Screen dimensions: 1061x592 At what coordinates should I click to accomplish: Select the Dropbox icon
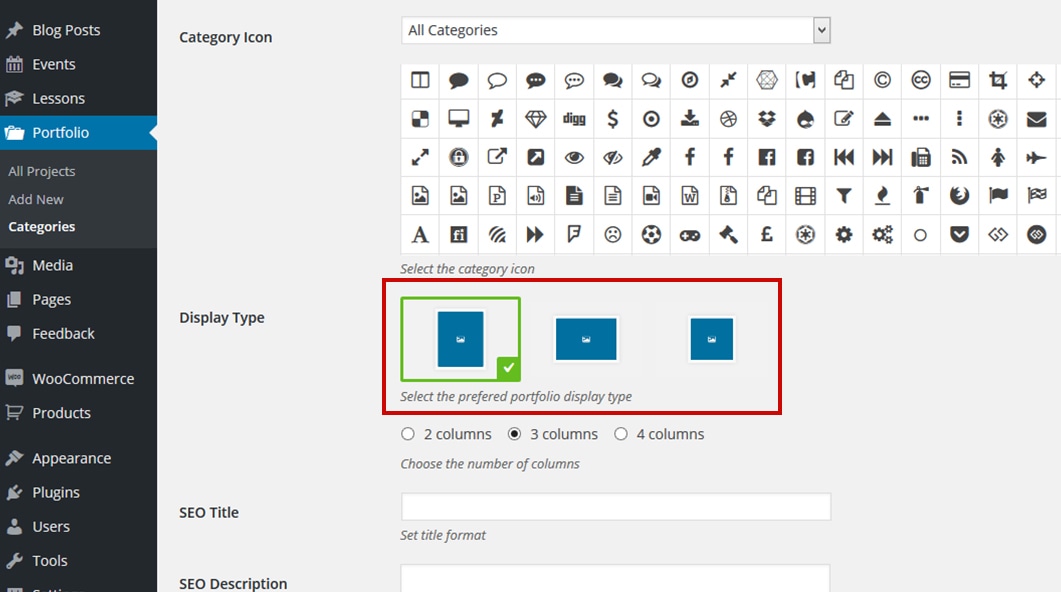[767, 119]
